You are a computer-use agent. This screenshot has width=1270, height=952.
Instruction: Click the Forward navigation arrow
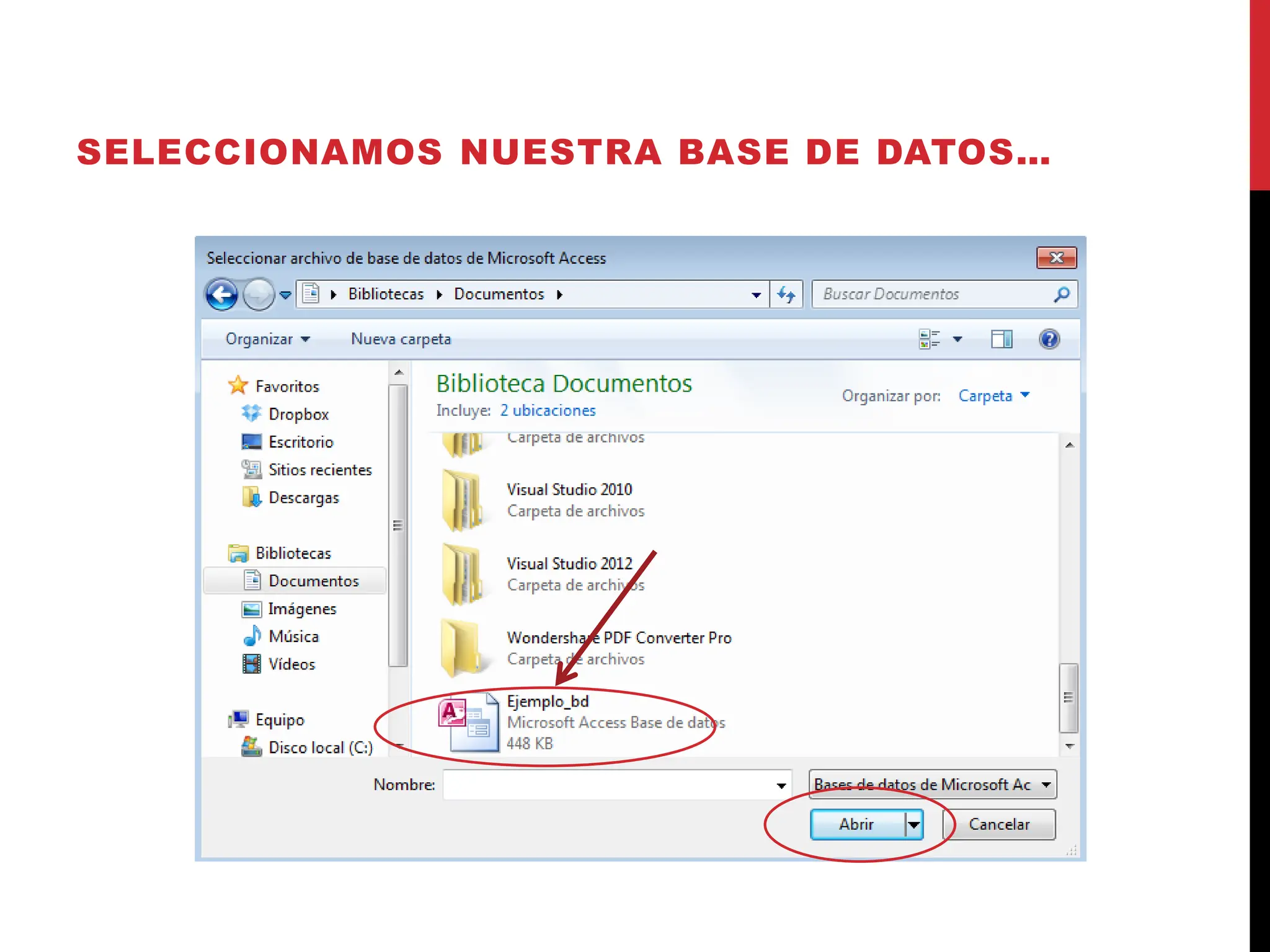[259, 294]
